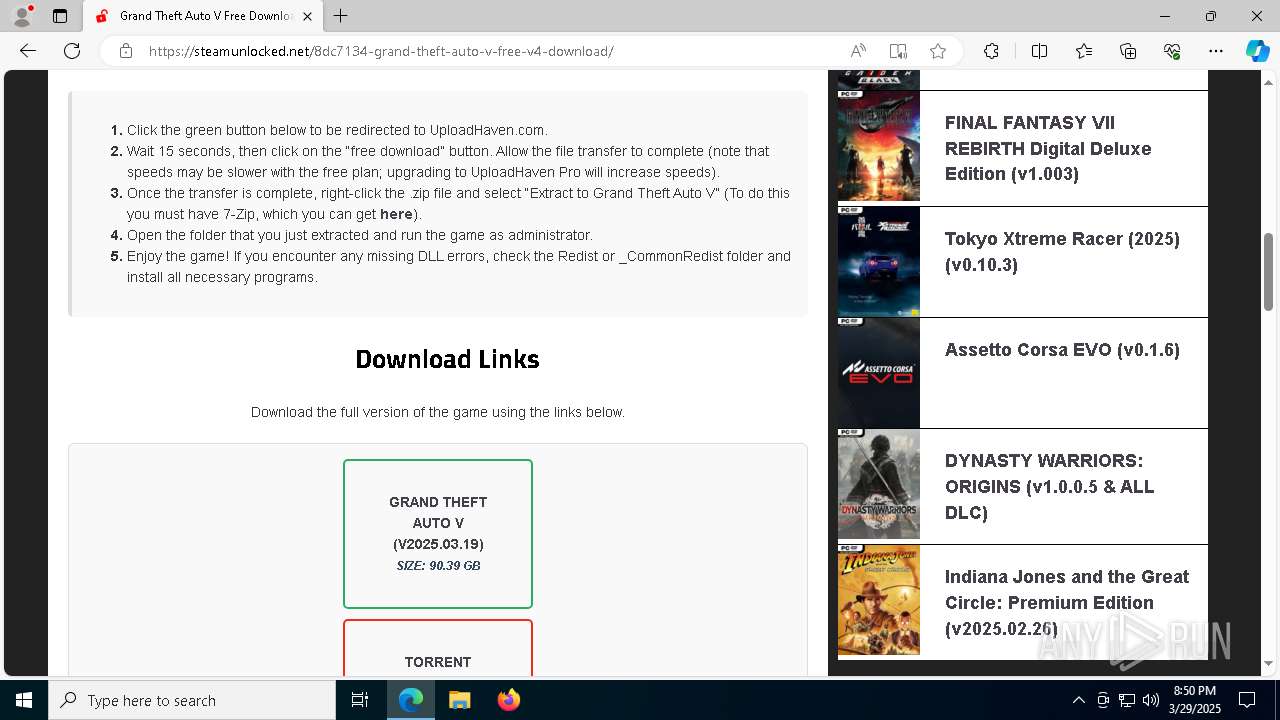Refresh the current page
This screenshot has height=720, width=1280.
point(72,51)
